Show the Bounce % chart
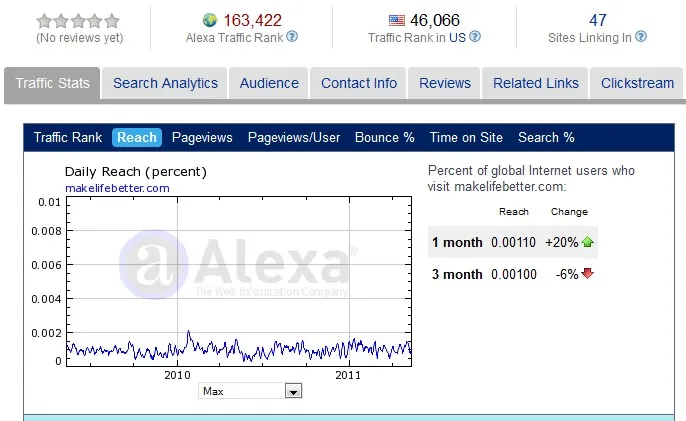 (x=385, y=137)
